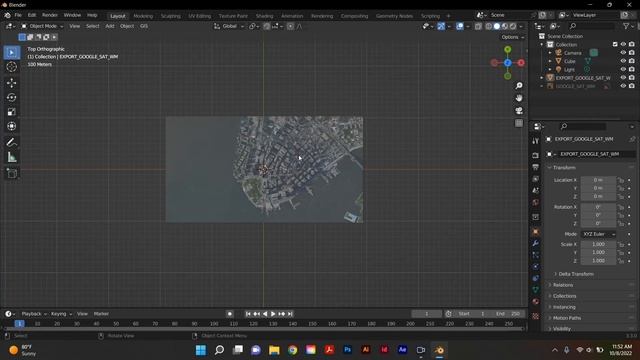Open the Object properties tab
The height and width of the screenshot is (360, 640).
536,232
